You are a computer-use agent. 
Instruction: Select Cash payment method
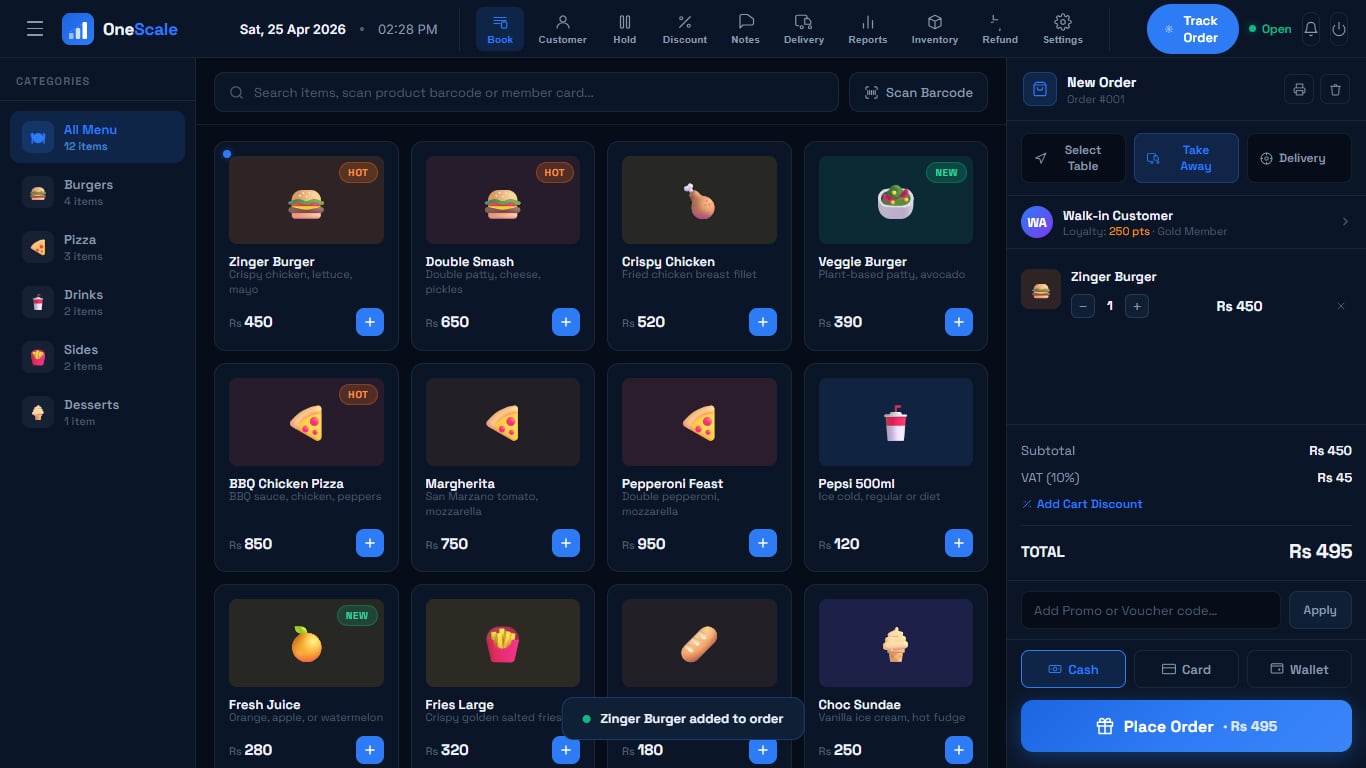pos(1073,669)
